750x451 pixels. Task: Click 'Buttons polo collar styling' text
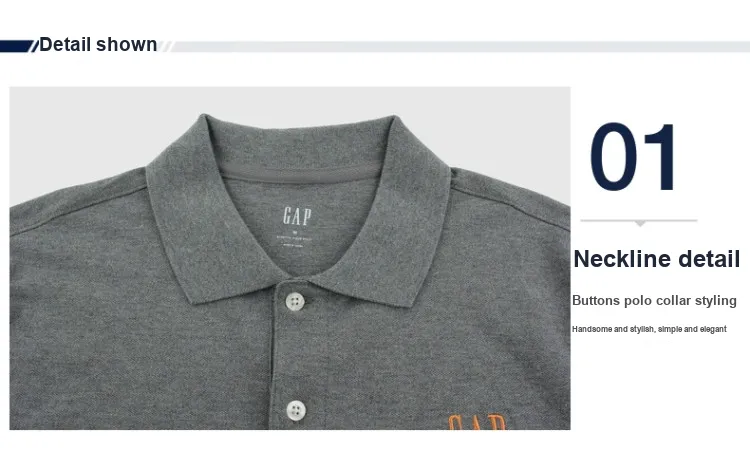point(654,301)
